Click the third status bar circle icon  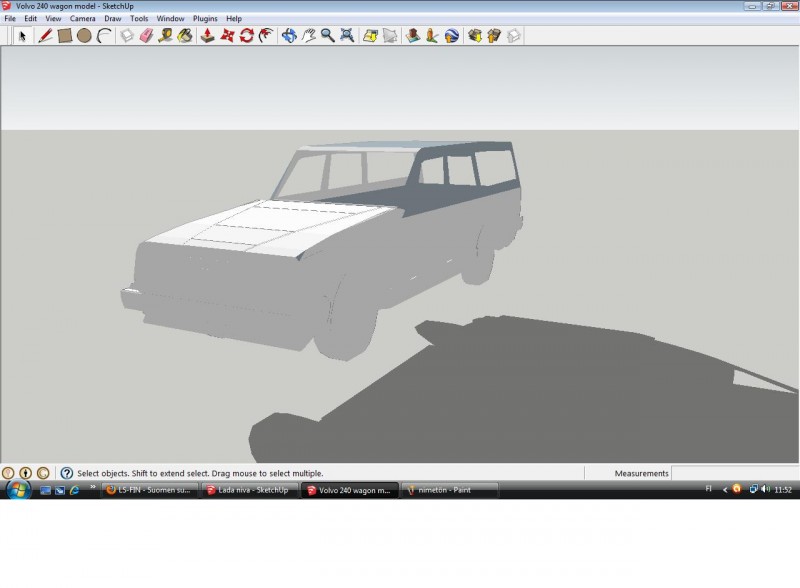pos(43,473)
